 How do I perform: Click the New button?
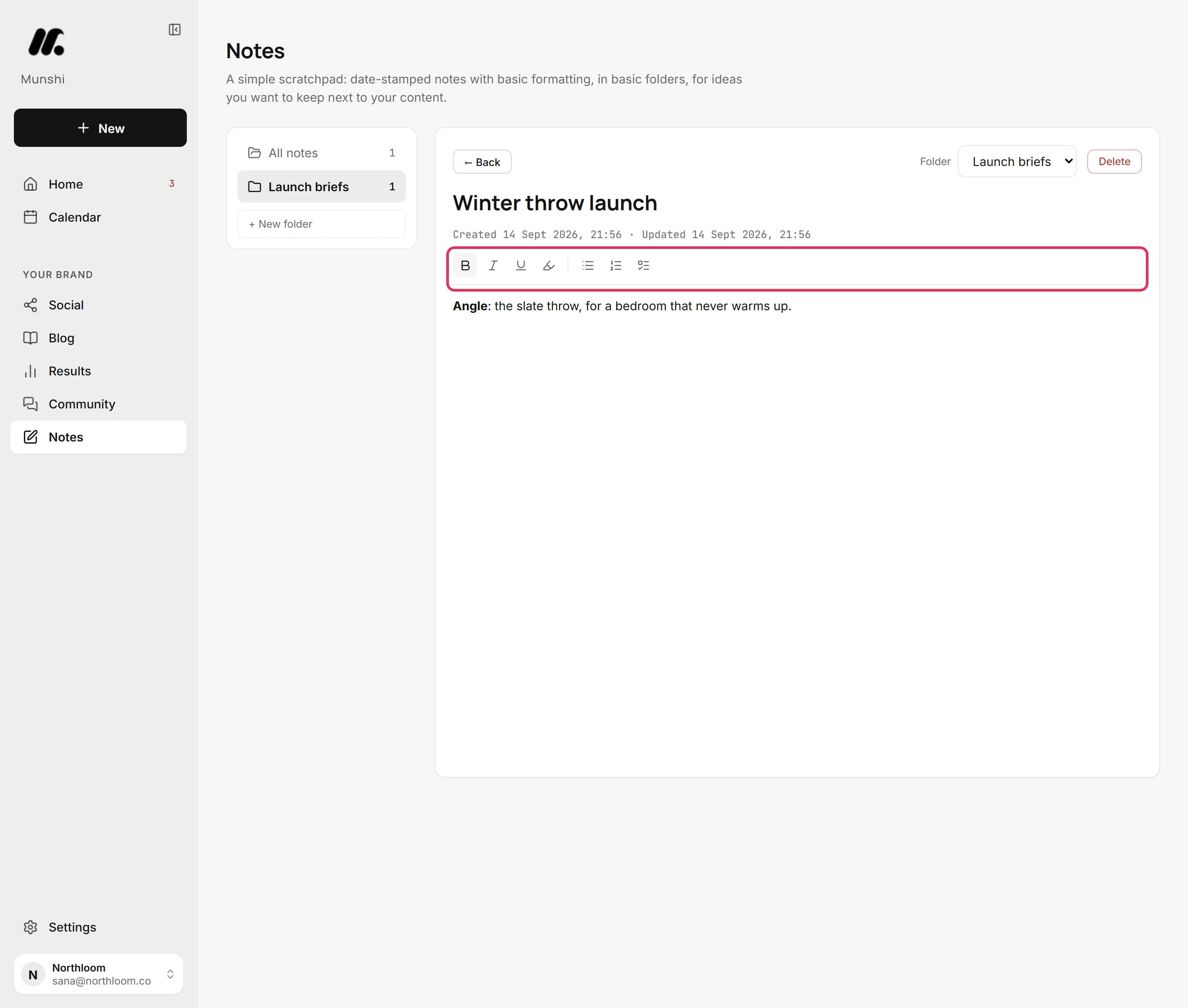[100, 128]
